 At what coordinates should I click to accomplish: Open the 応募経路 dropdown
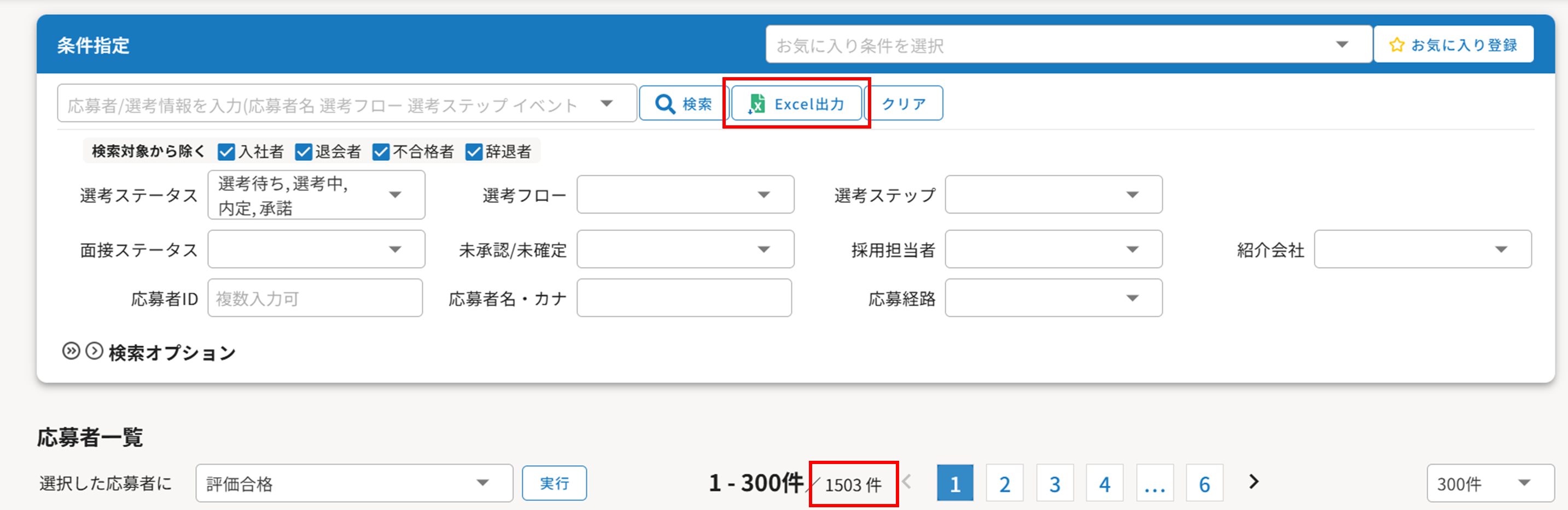pyautogui.click(x=1054, y=298)
